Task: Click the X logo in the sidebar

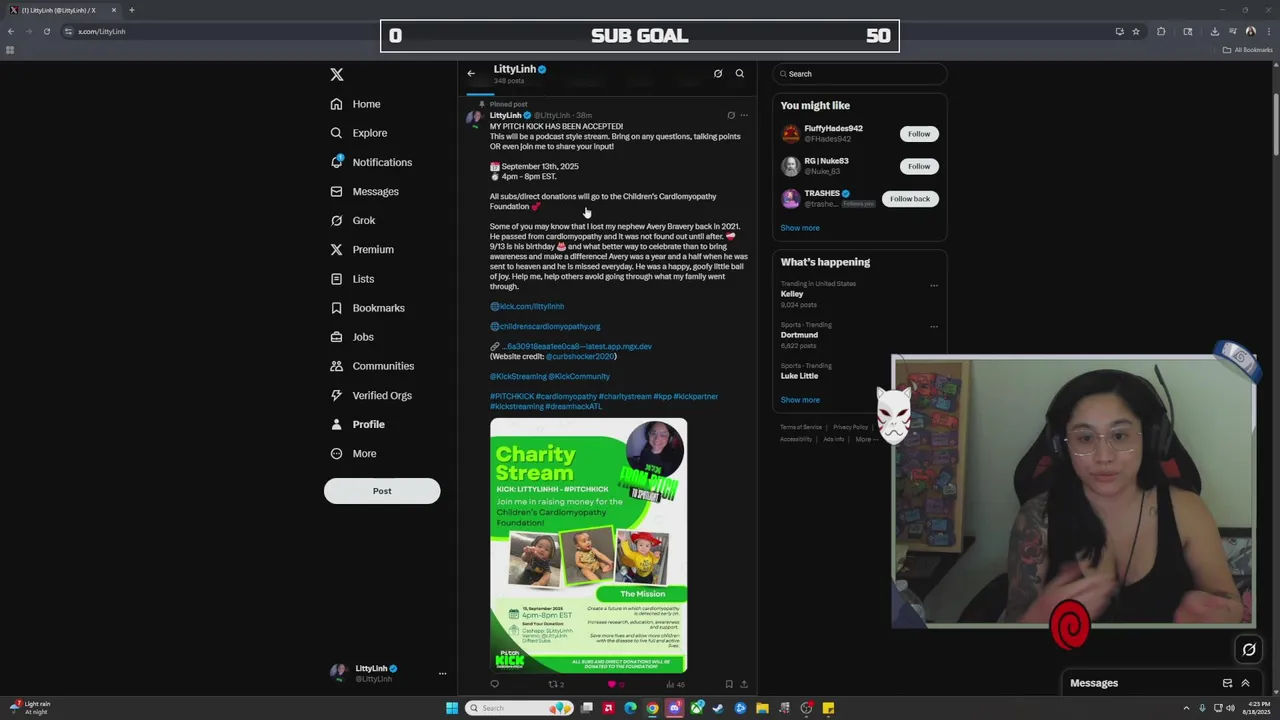Action: pyautogui.click(x=337, y=75)
